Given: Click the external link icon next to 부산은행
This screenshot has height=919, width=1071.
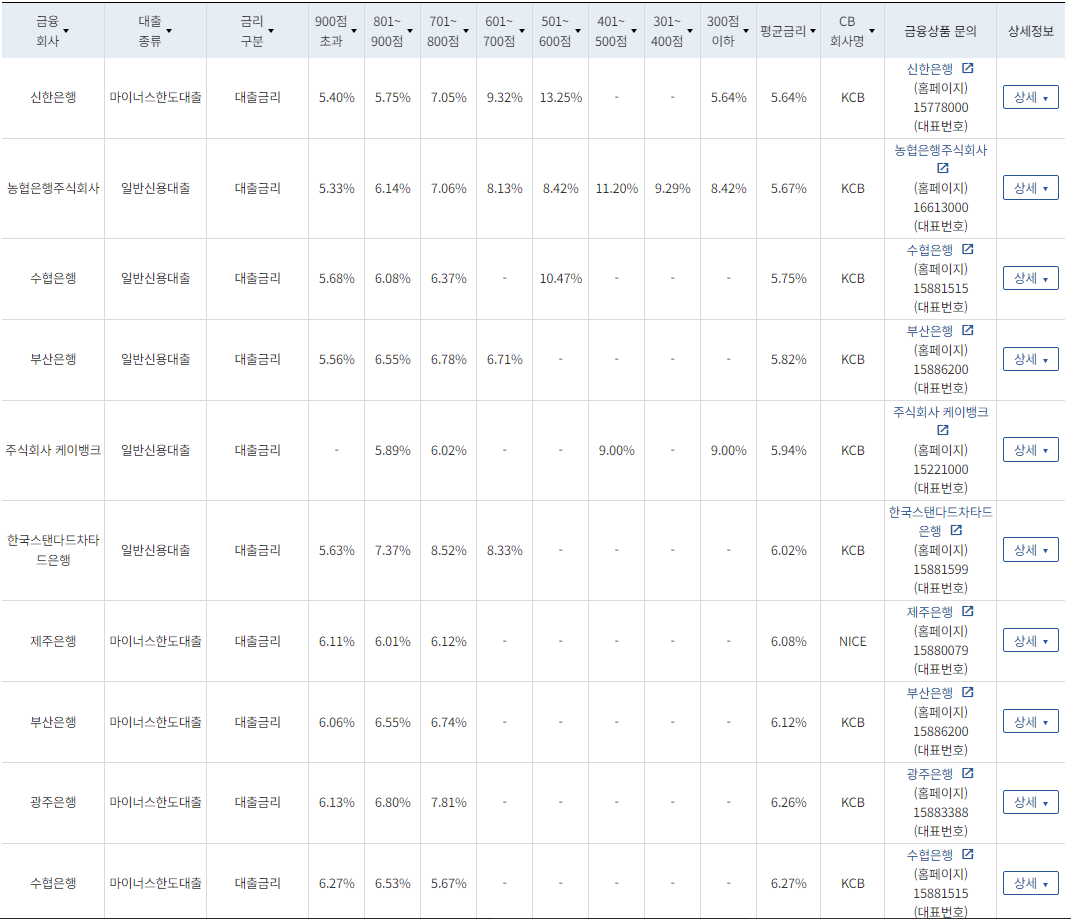Looking at the screenshot, I should click(x=966, y=329).
